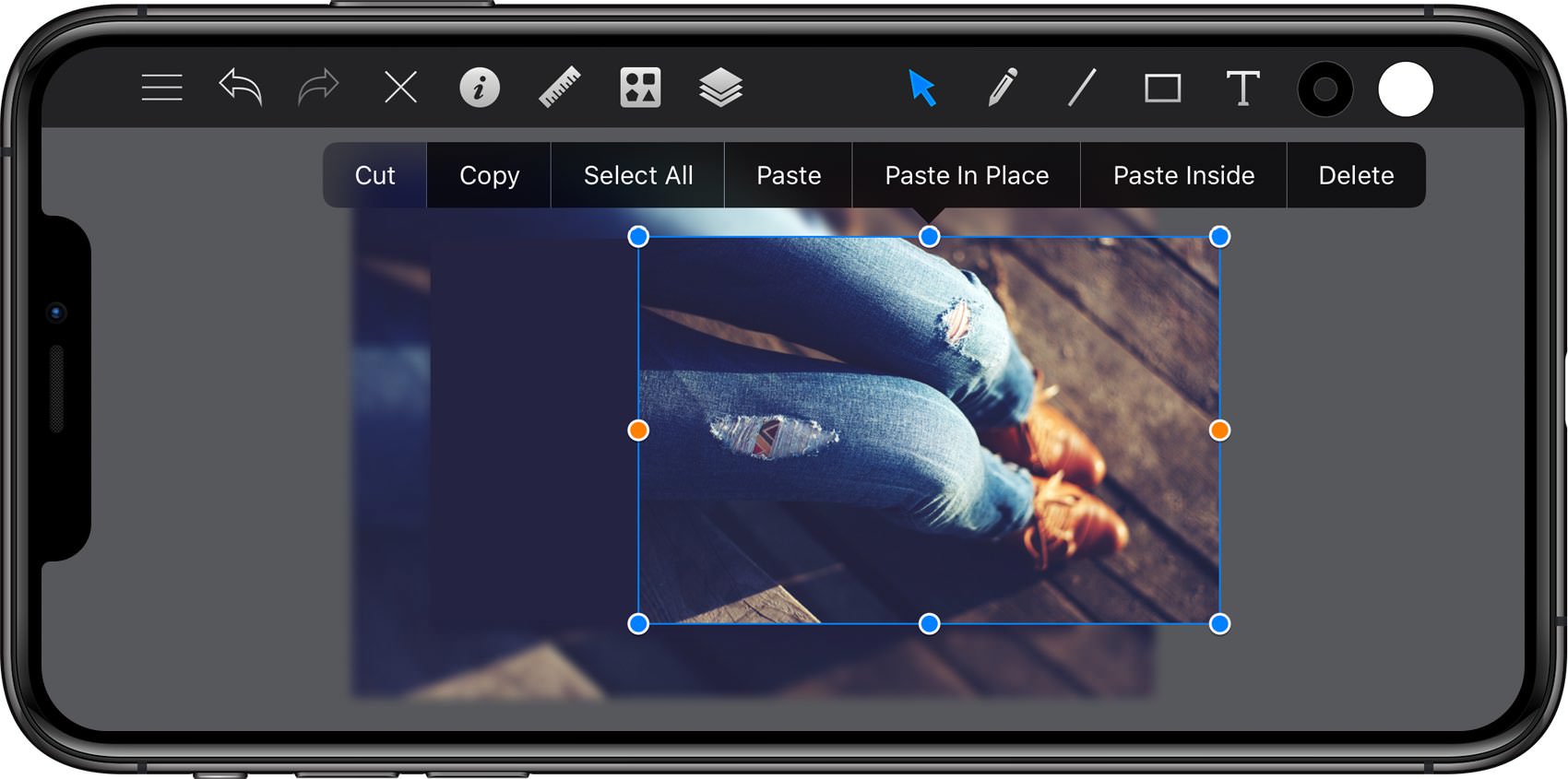
Task: Open the black stroke color swatch
Action: [x=1324, y=89]
